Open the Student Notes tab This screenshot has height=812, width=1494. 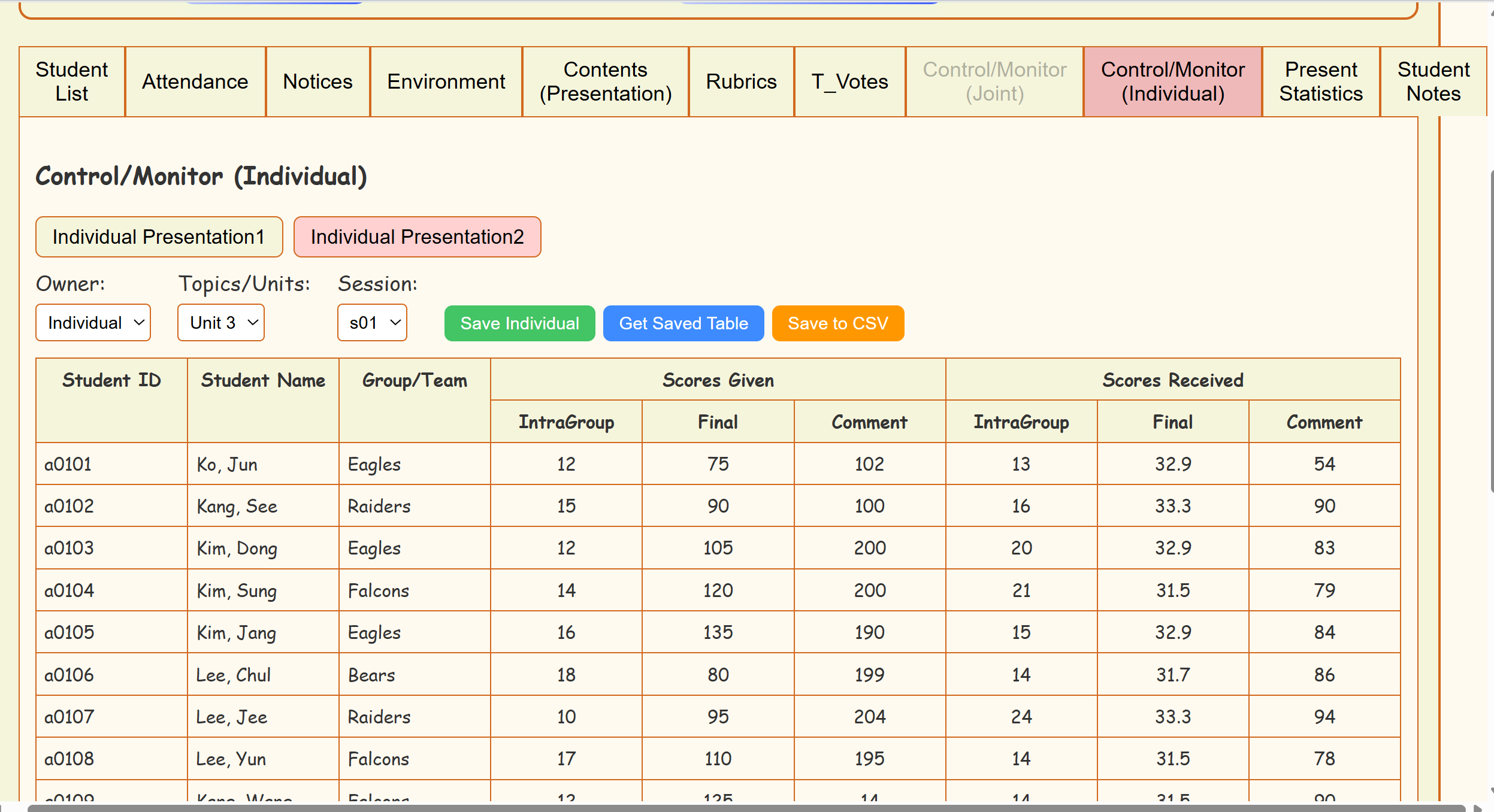coord(1433,81)
